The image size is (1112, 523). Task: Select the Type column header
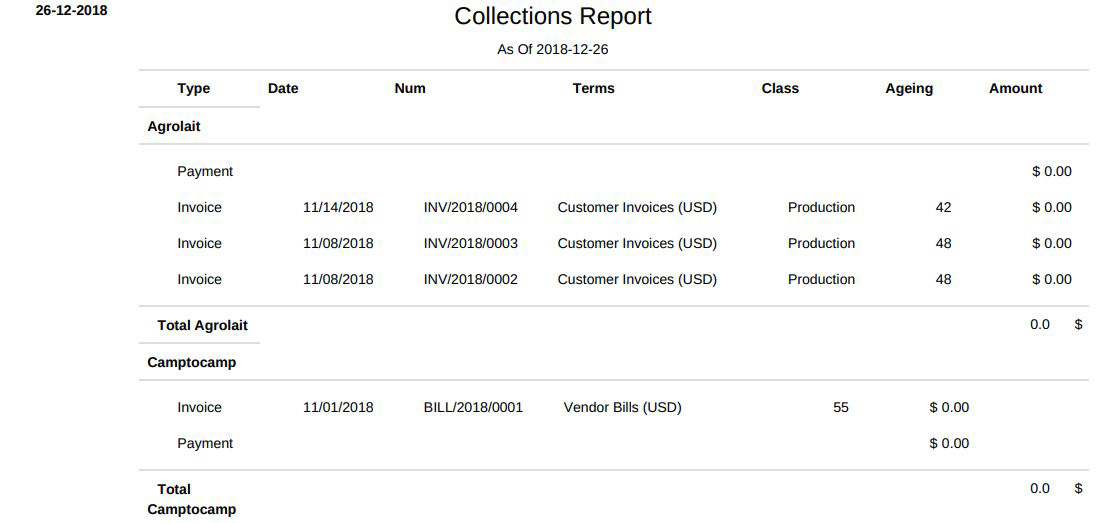194,89
